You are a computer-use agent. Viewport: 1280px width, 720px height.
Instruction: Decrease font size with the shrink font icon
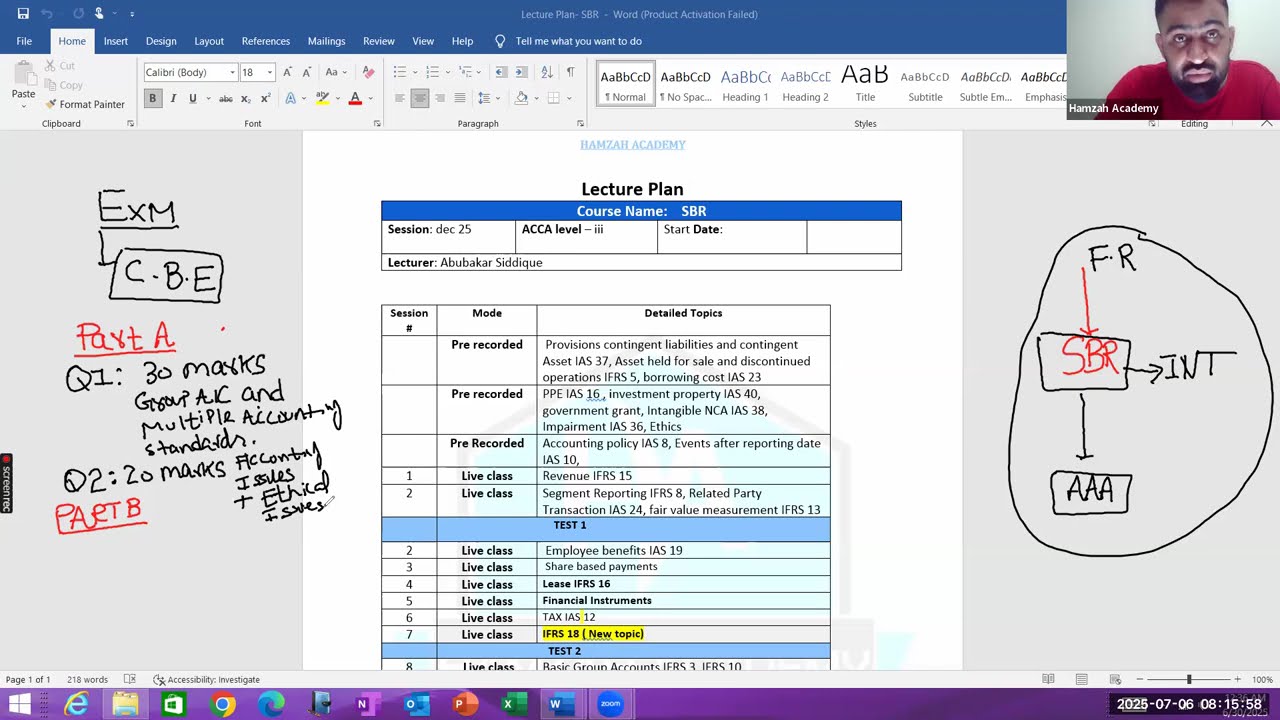coord(306,72)
